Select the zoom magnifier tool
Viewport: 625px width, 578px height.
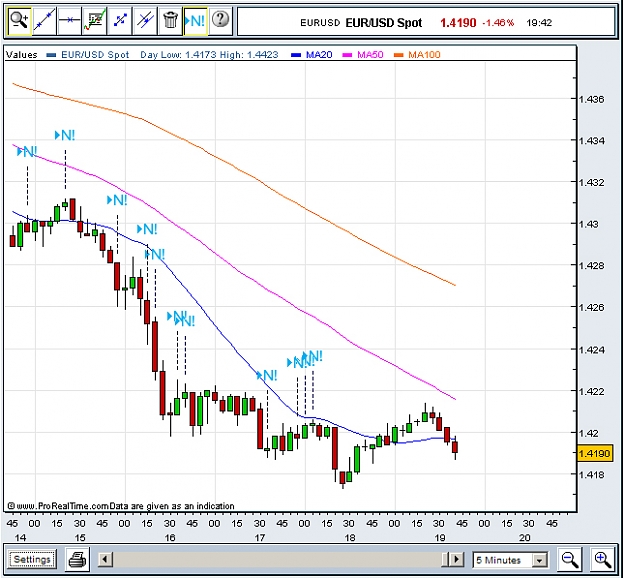[x=19, y=21]
